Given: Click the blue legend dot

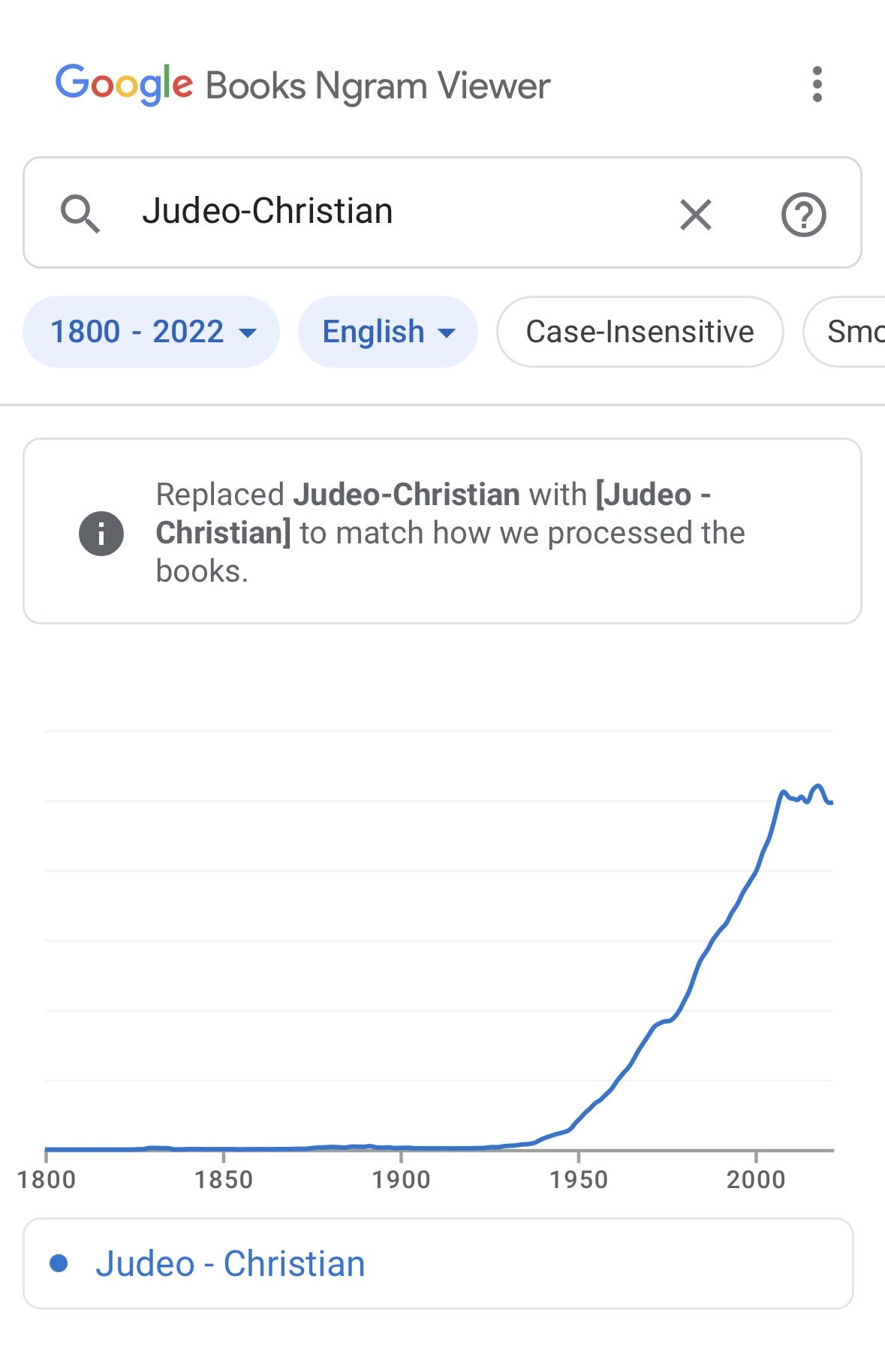Looking at the screenshot, I should pyautogui.click(x=59, y=1263).
